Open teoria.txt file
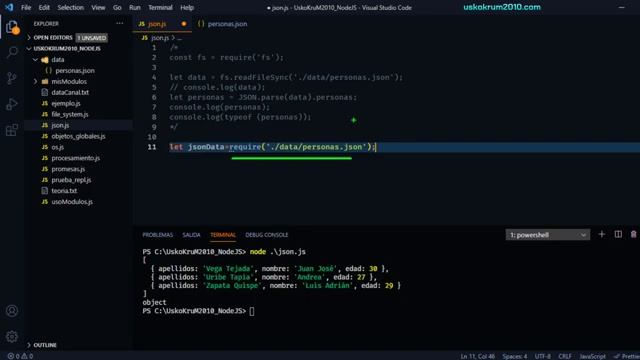Viewport: 640px width, 360px height. click(x=64, y=191)
